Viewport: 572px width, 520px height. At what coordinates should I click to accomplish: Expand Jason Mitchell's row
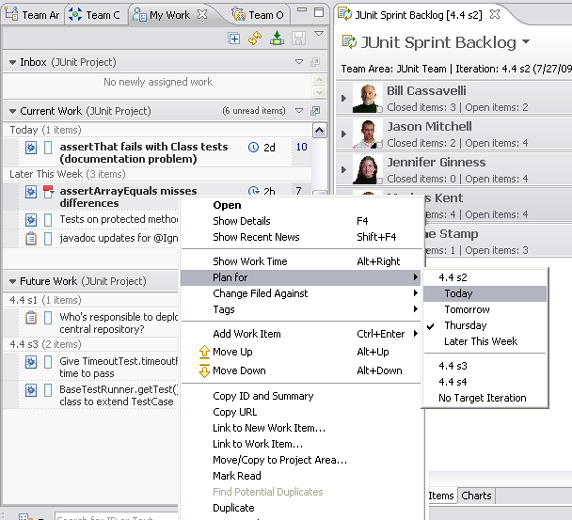(343, 134)
